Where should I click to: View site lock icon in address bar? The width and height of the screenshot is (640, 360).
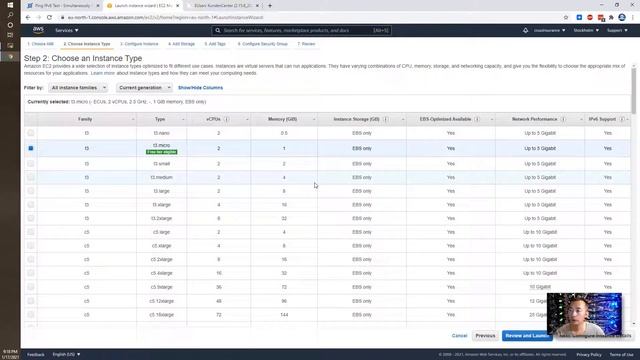(x=62, y=18)
